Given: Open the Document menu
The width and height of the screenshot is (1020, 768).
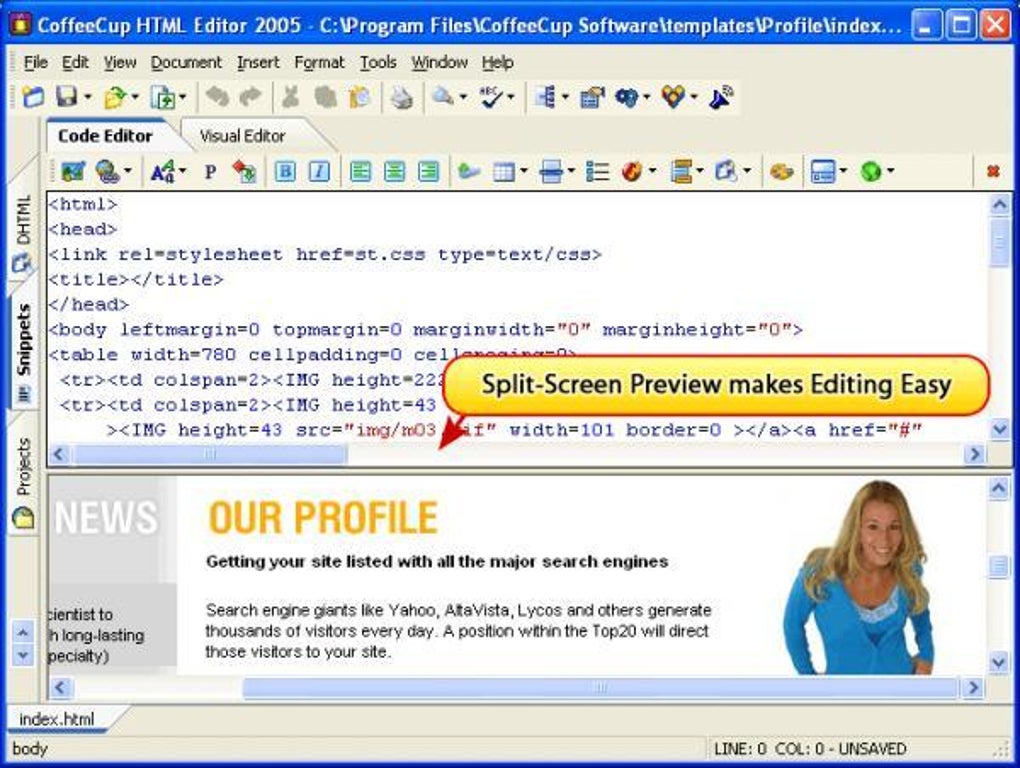Looking at the screenshot, I should [186, 62].
